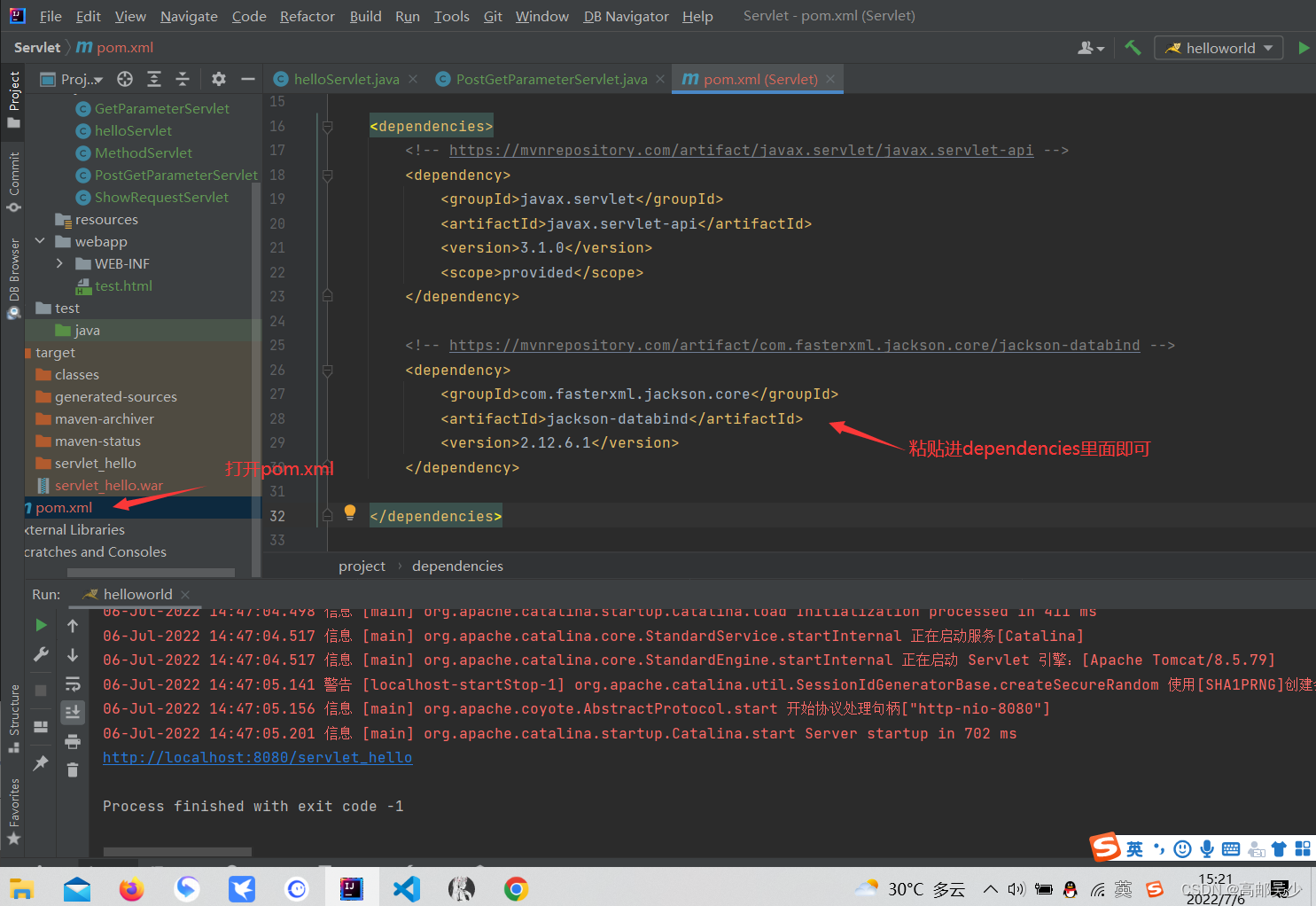Click the restore layout icon in Run panel
Screen dimensions: 1316x906
pyautogui.click(x=41, y=727)
